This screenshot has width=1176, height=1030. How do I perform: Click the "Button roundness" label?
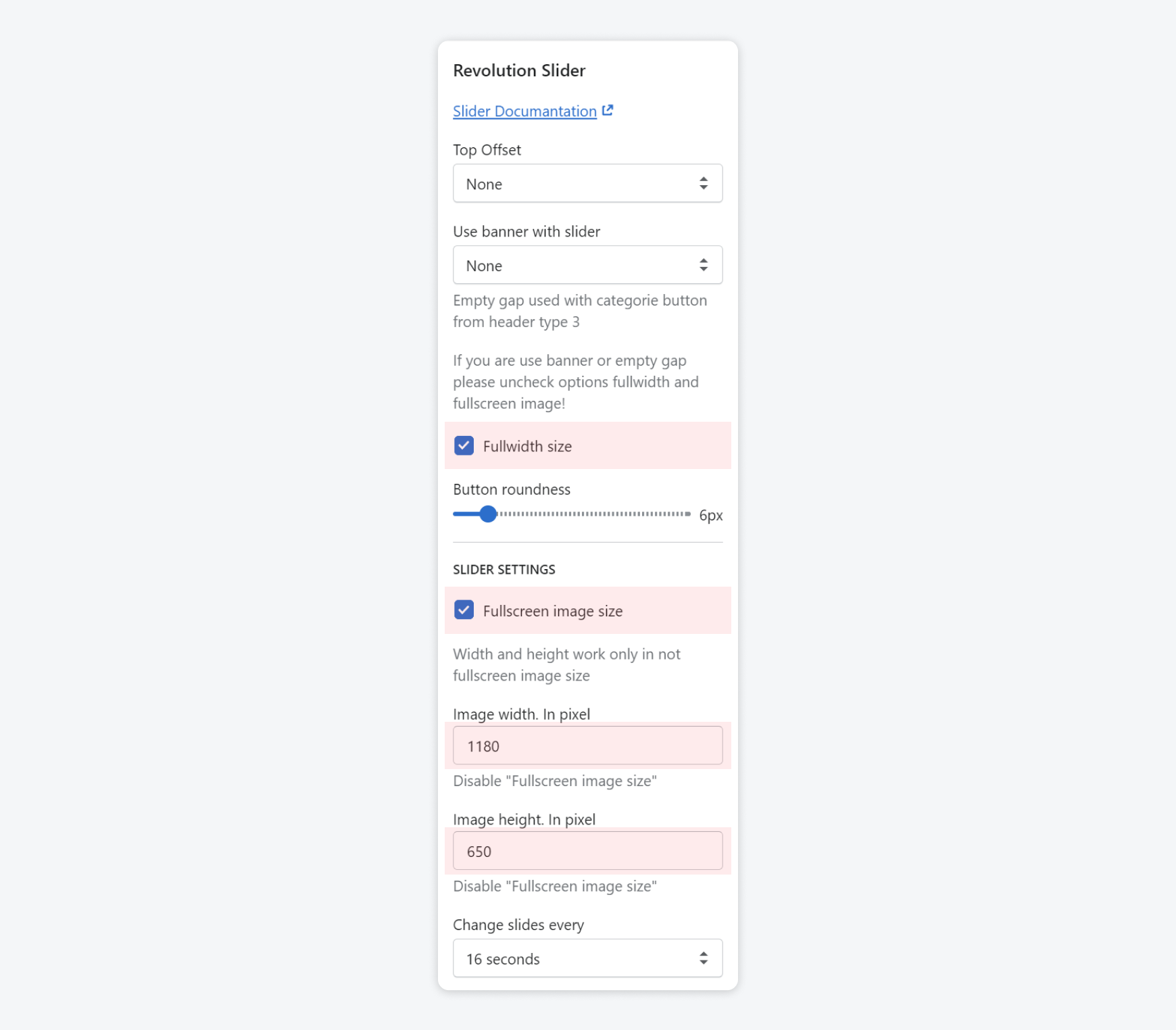click(512, 490)
